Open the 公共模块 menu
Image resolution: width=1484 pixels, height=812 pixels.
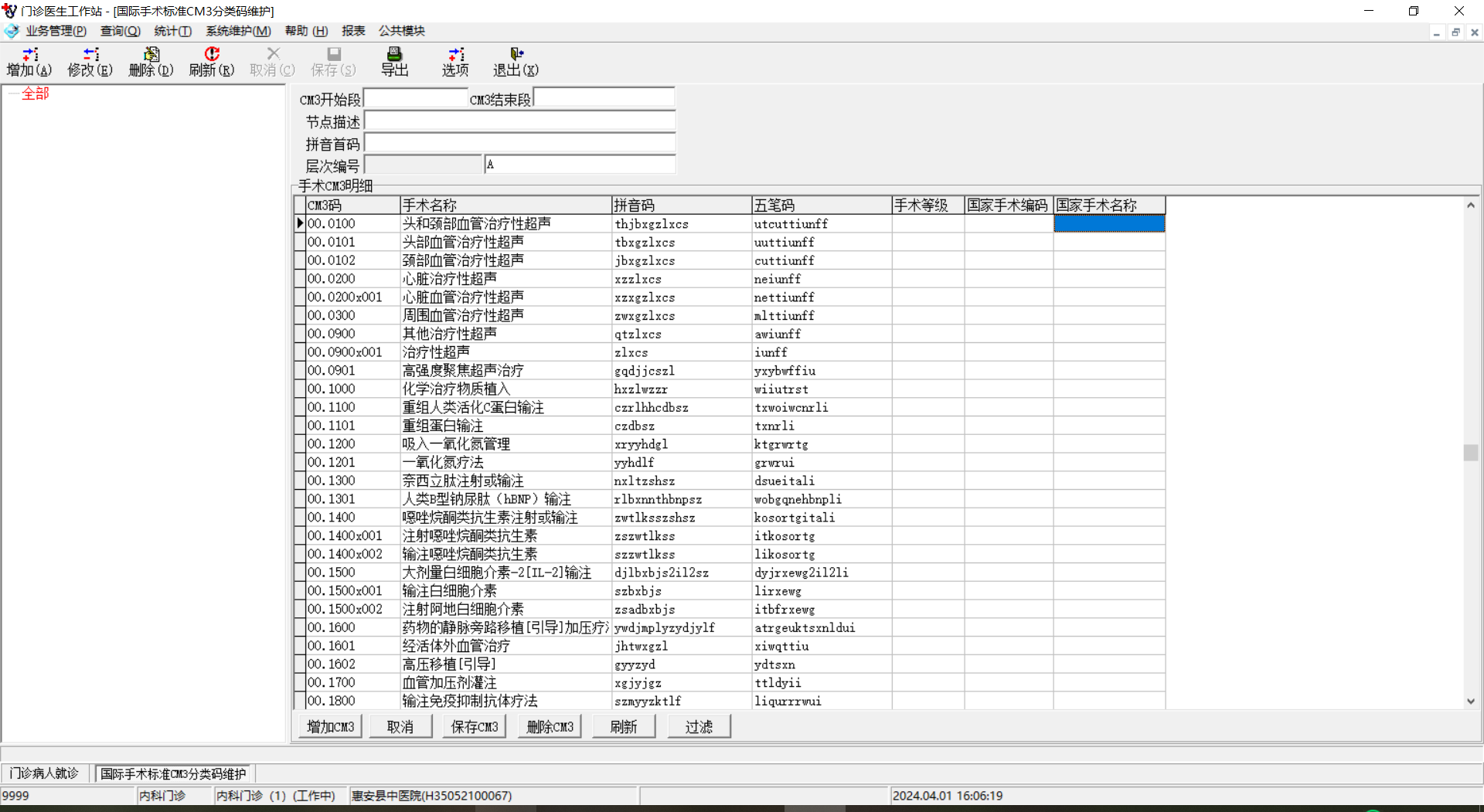pyautogui.click(x=402, y=31)
